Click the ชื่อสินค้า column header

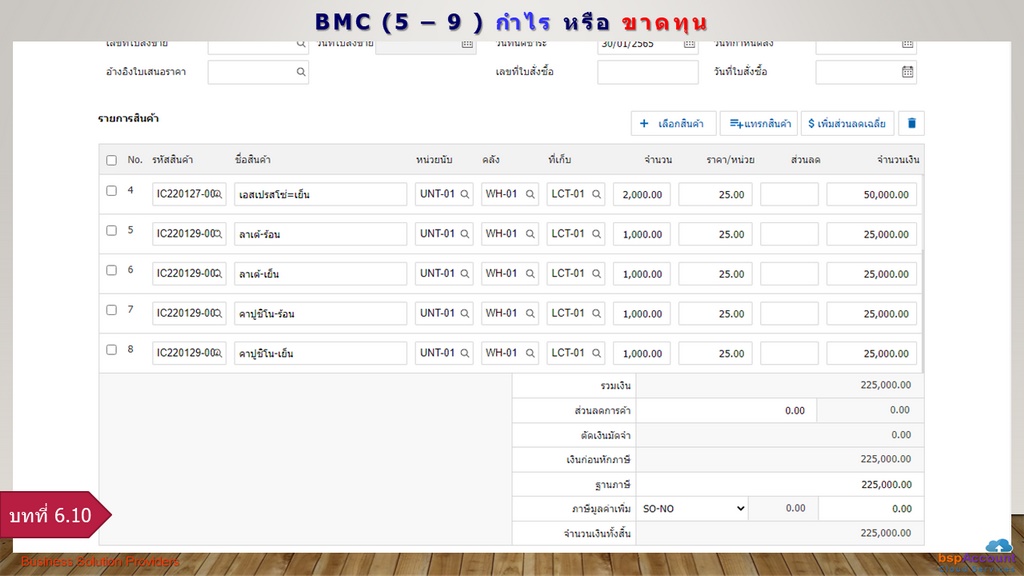pos(253,160)
